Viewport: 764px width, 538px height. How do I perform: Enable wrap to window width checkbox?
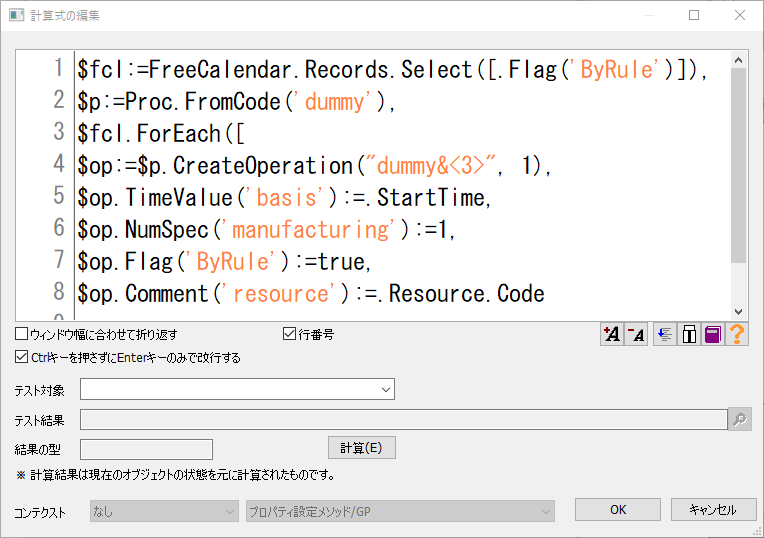[21, 334]
